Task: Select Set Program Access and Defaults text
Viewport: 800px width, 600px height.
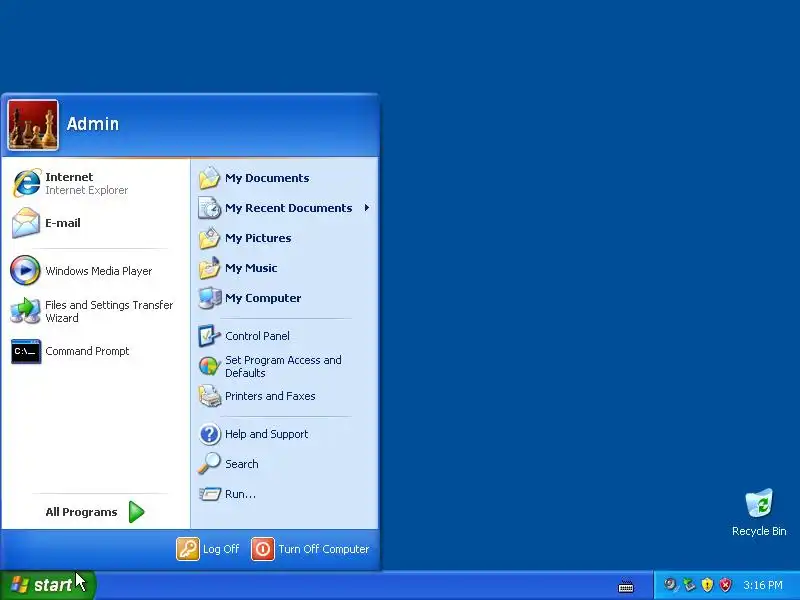Action: click(283, 366)
